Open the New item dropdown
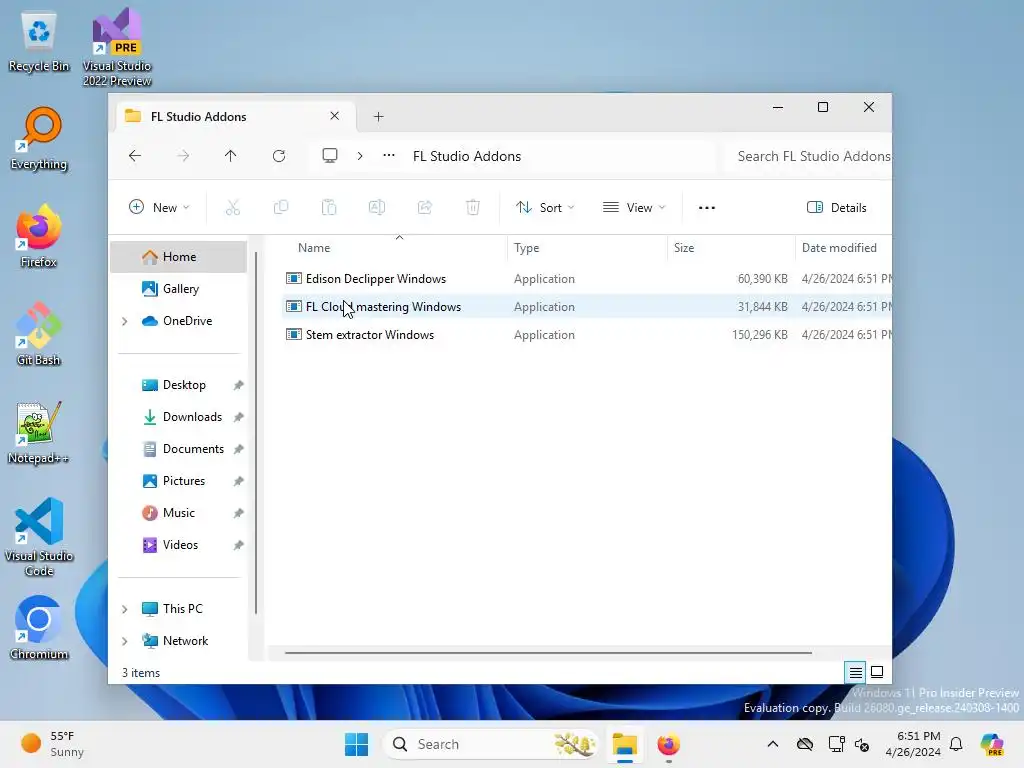The height and width of the screenshot is (768, 1024). click(x=159, y=208)
